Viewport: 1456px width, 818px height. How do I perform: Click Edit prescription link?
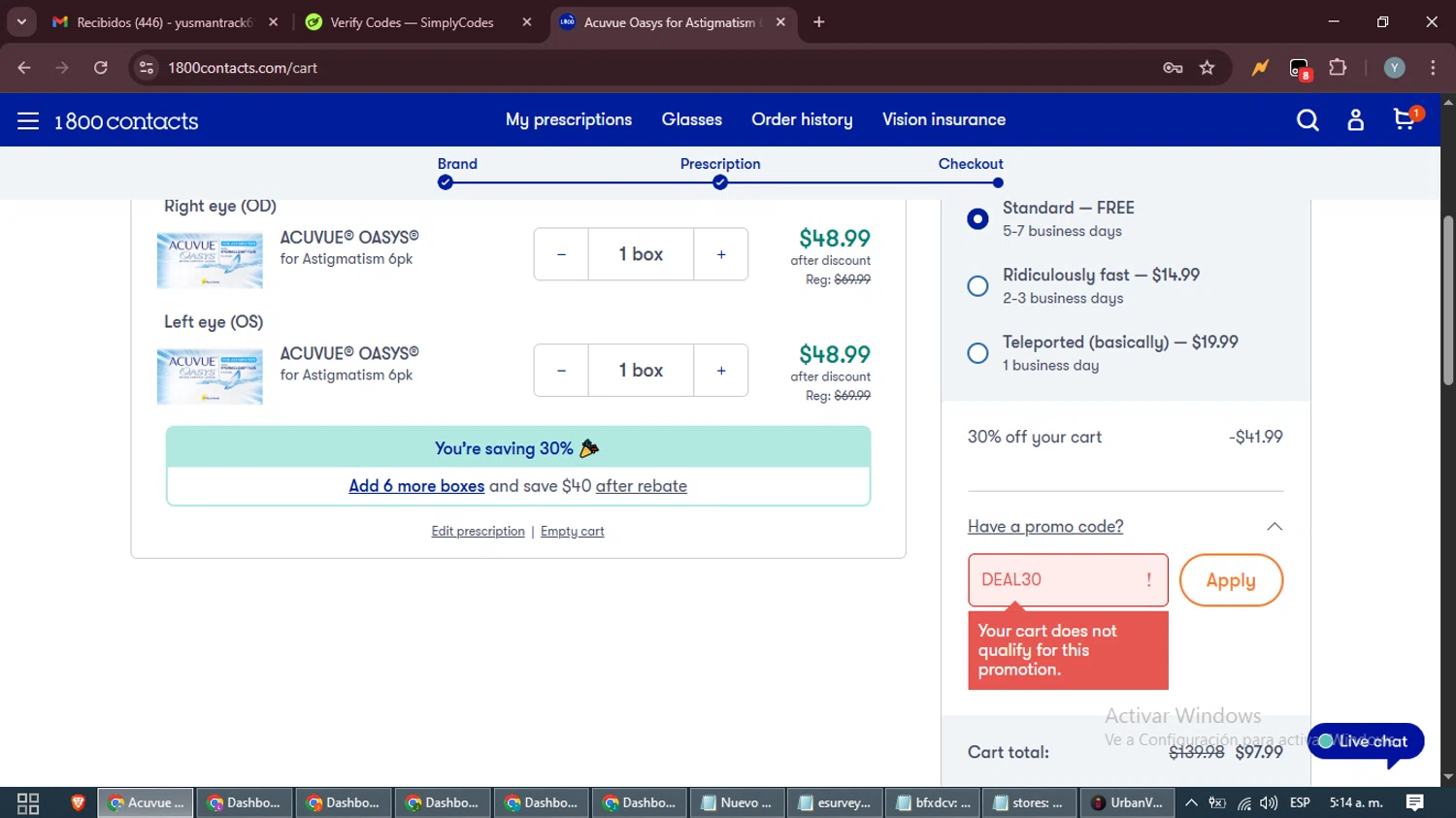478,531
